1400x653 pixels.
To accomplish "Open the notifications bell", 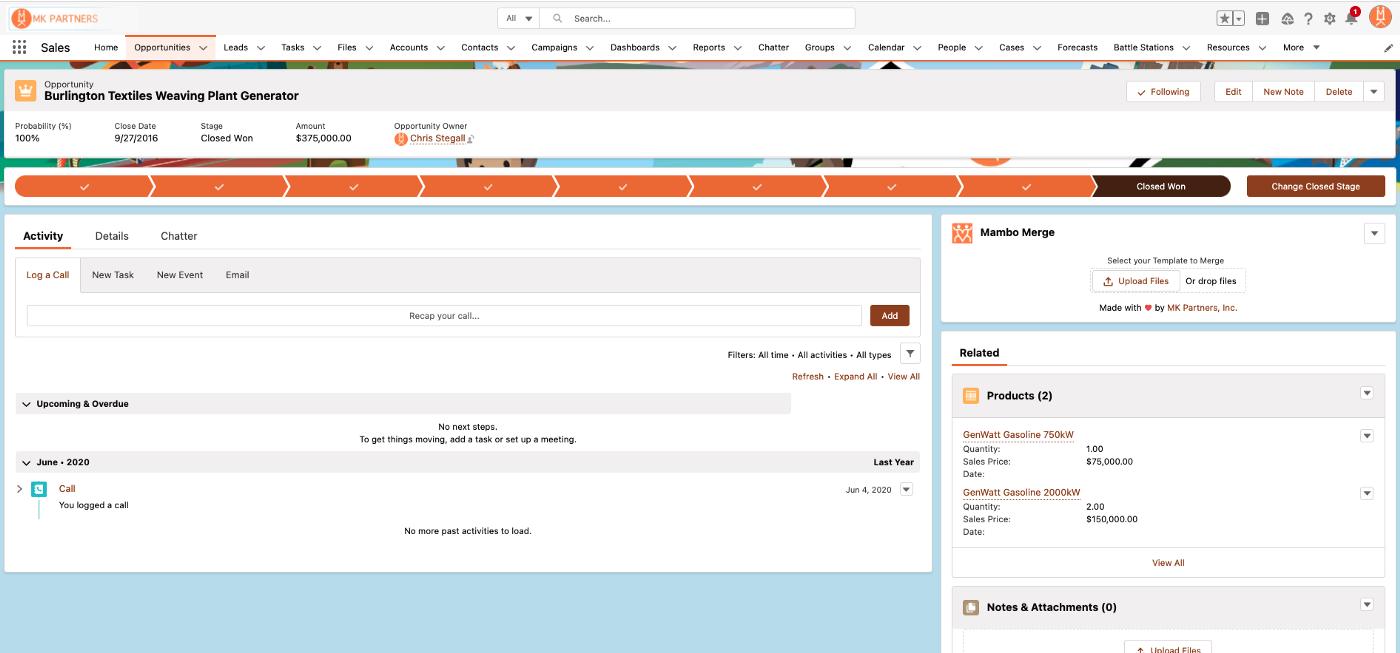I will 1351,18.
